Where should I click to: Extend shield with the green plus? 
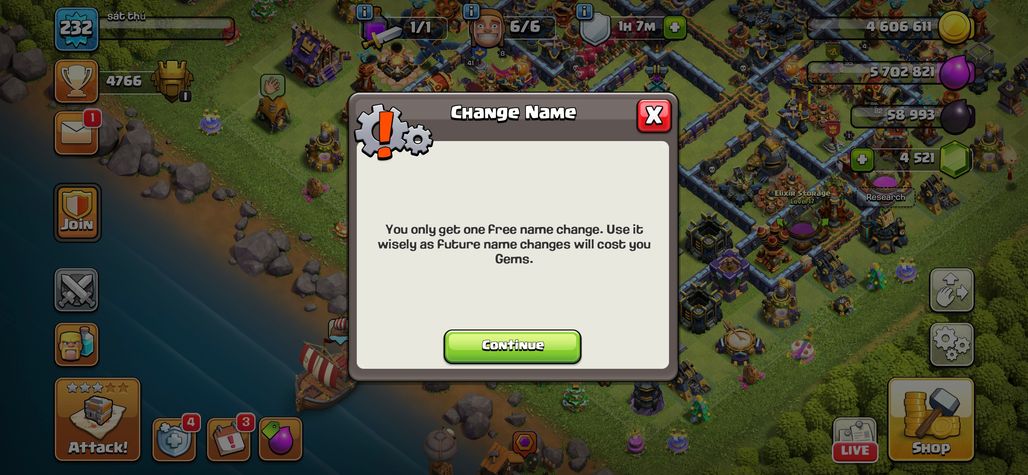pyautogui.click(x=673, y=28)
